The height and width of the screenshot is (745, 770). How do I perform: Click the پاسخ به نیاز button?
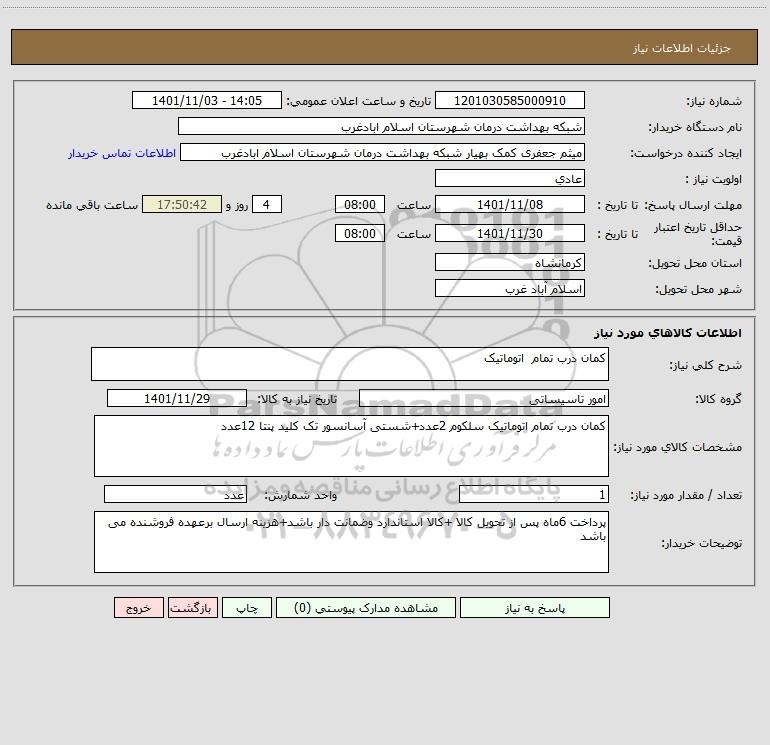(534, 607)
